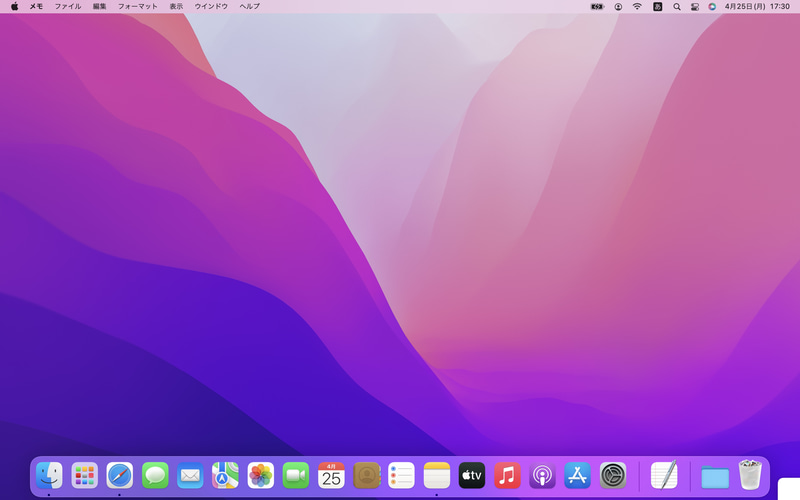The width and height of the screenshot is (800, 500).
Task: Start FaceTime from the Dock
Action: click(x=296, y=476)
